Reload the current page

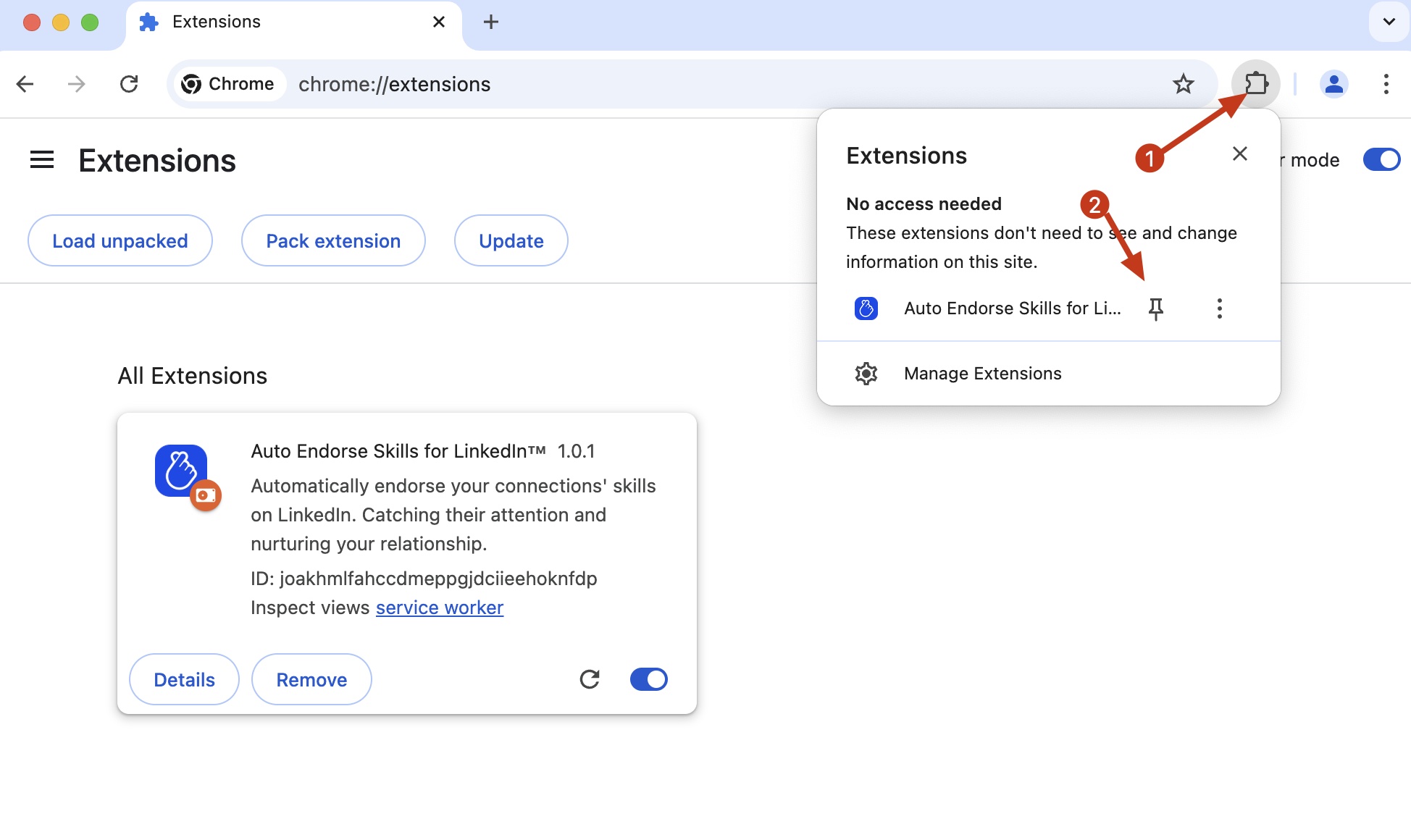tap(130, 84)
